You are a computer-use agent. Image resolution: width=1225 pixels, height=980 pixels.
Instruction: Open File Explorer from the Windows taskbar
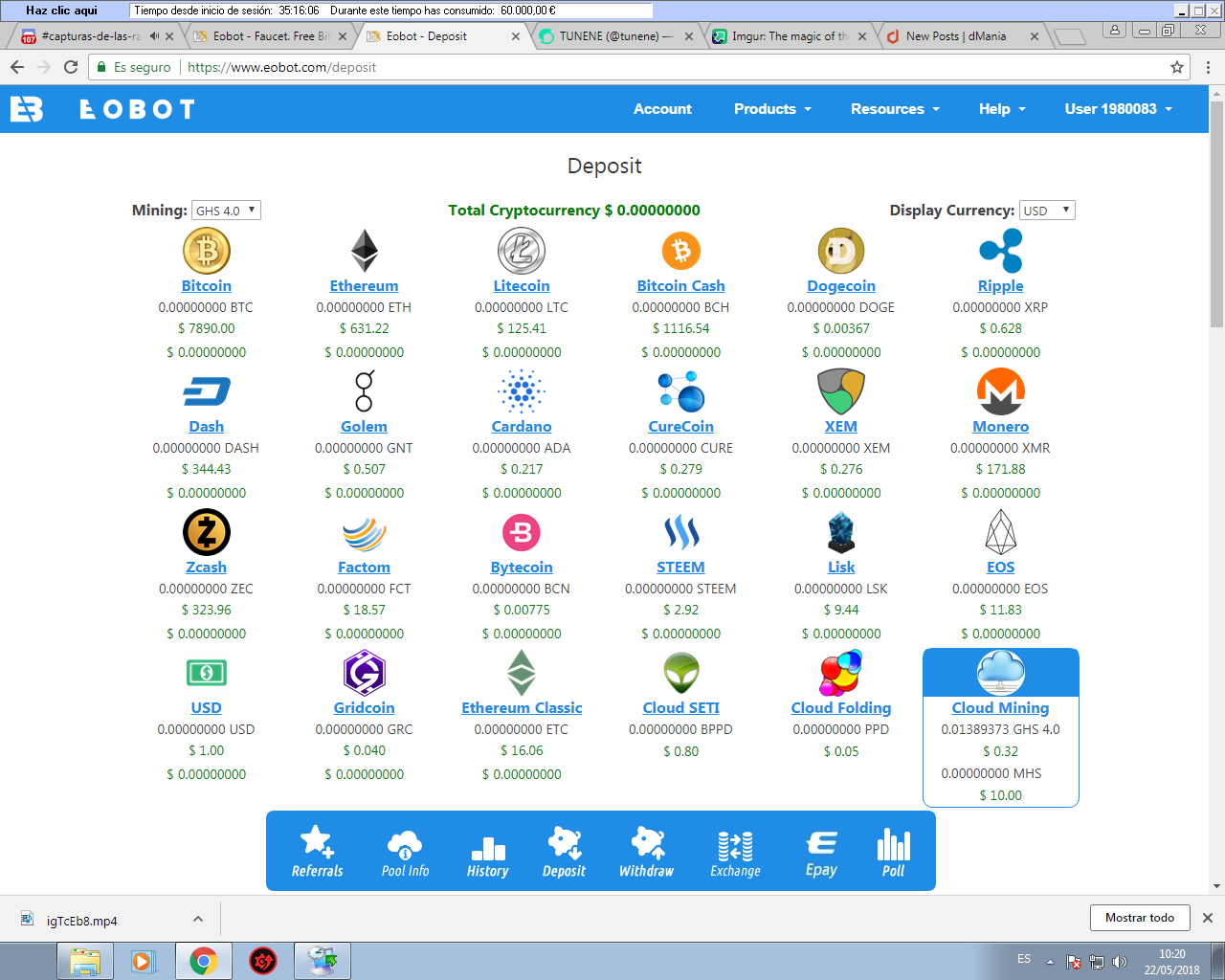(x=85, y=961)
